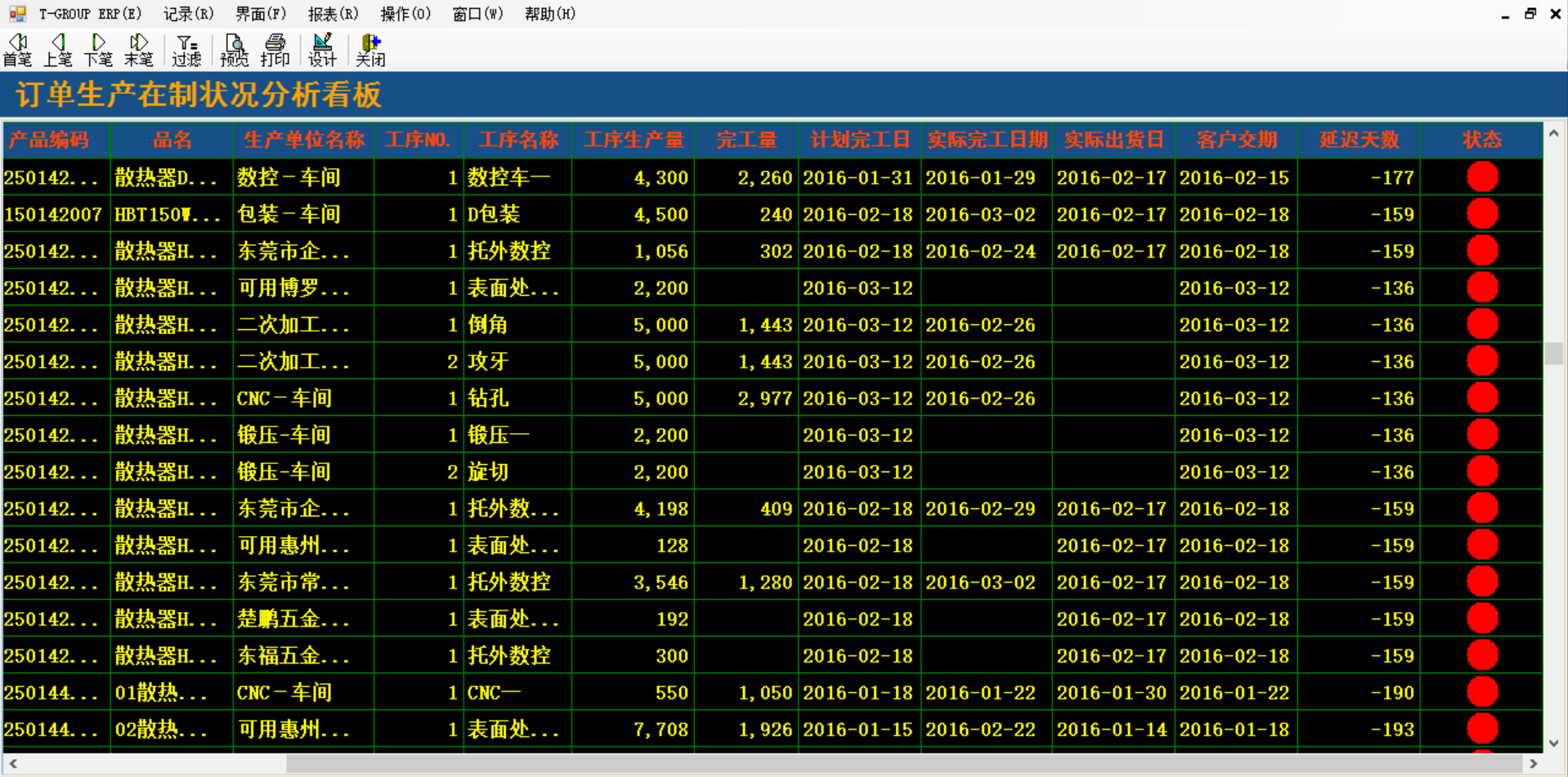1568x777 pixels.
Task: Sort by 生产单位名称 column header
Action: tap(304, 140)
